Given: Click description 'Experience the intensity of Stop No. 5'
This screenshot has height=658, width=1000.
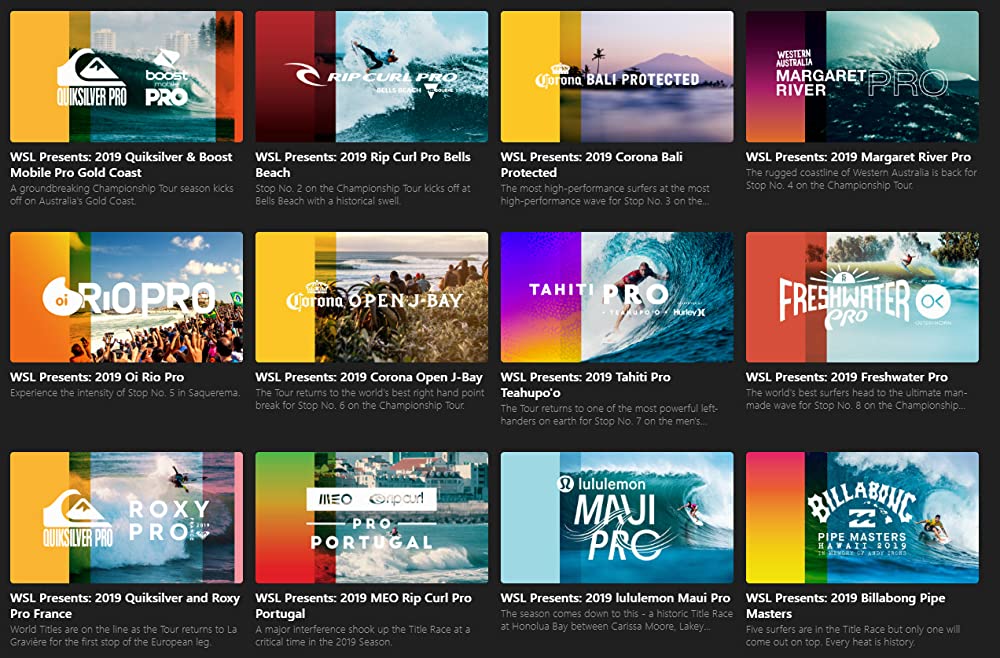Looking at the screenshot, I should pyautogui.click(x=125, y=393).
